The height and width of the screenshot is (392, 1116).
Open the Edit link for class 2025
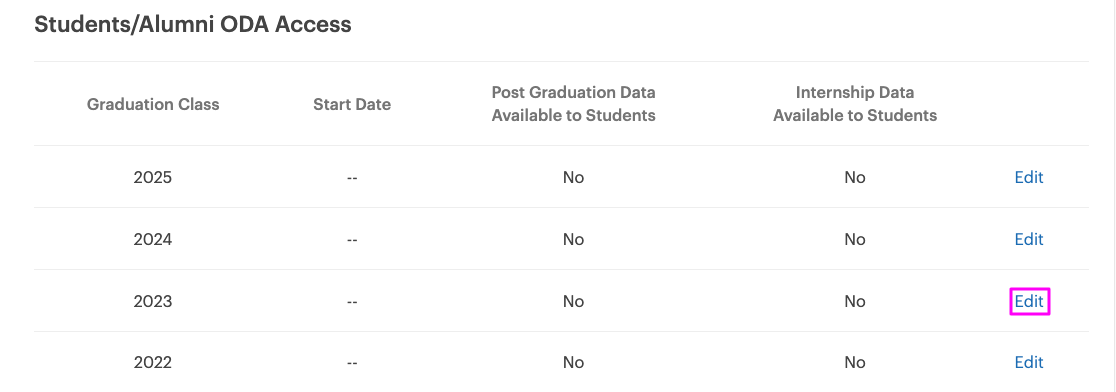click(1028, 177)
